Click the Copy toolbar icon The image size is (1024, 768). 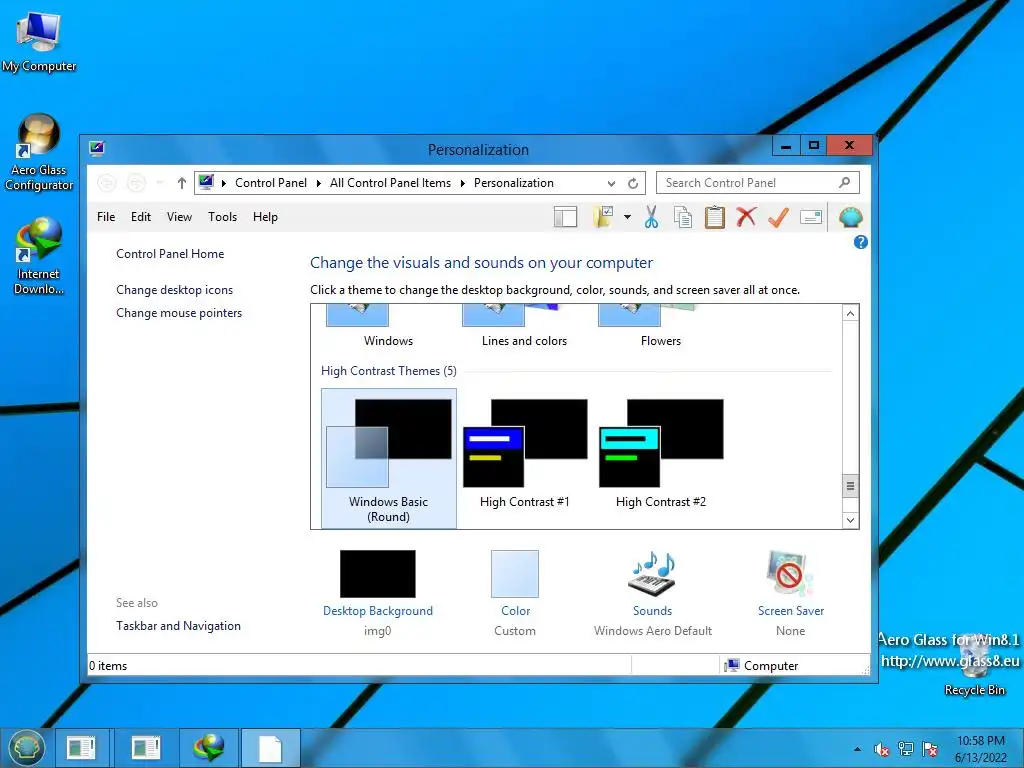pyautogui.click(x=682, y=217)
